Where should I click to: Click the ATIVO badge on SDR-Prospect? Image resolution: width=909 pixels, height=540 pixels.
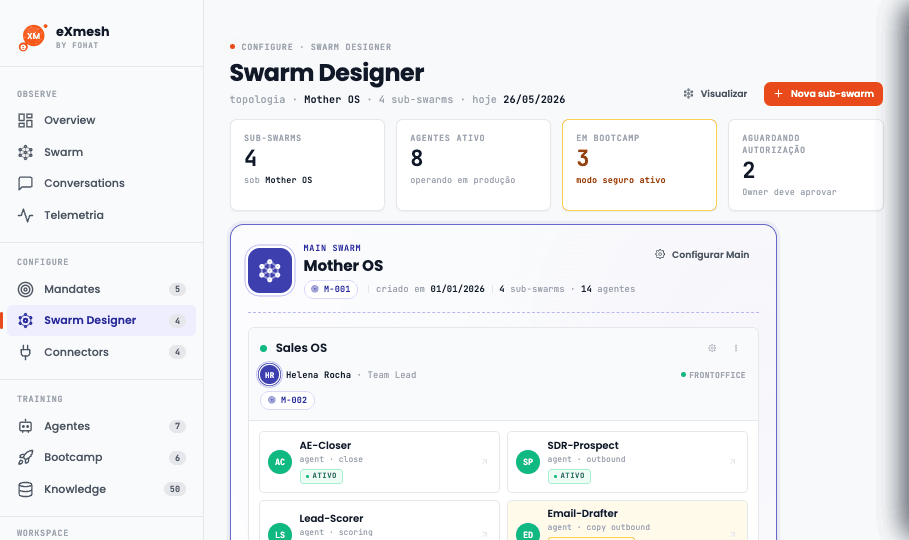click(569, 476)
